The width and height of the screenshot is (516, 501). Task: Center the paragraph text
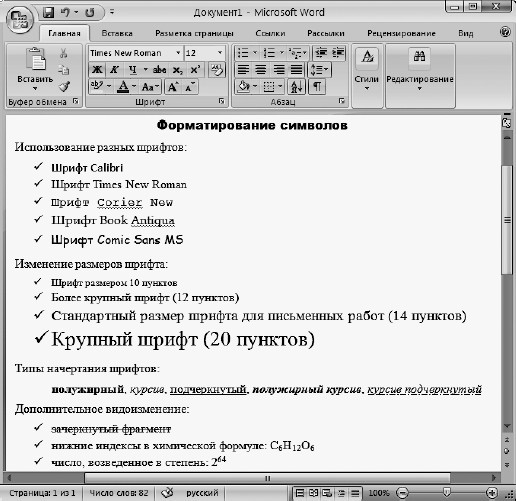(261, 70)
